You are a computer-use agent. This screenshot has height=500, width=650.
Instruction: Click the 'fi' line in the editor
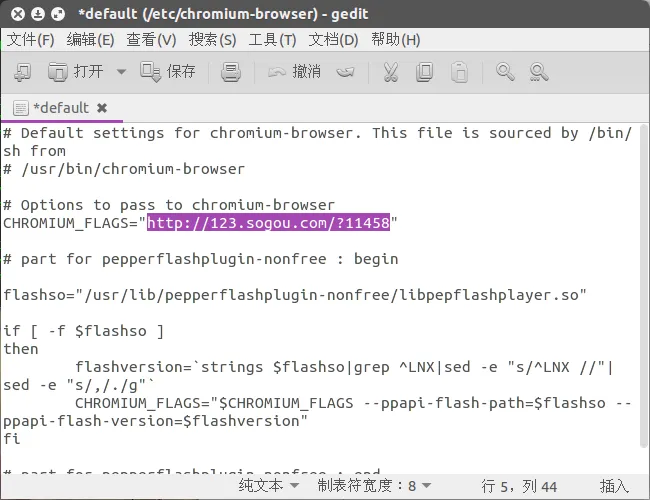[12, 439]
